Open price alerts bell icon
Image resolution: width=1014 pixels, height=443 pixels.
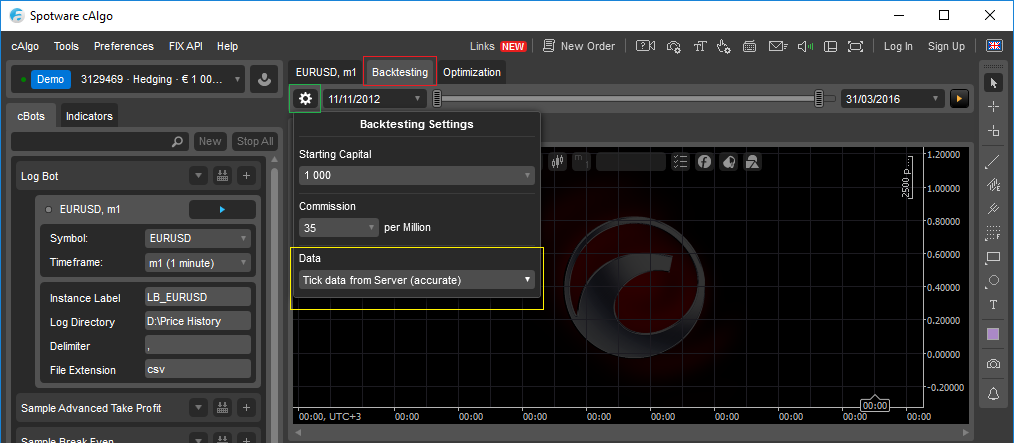[x=993, y=393]
